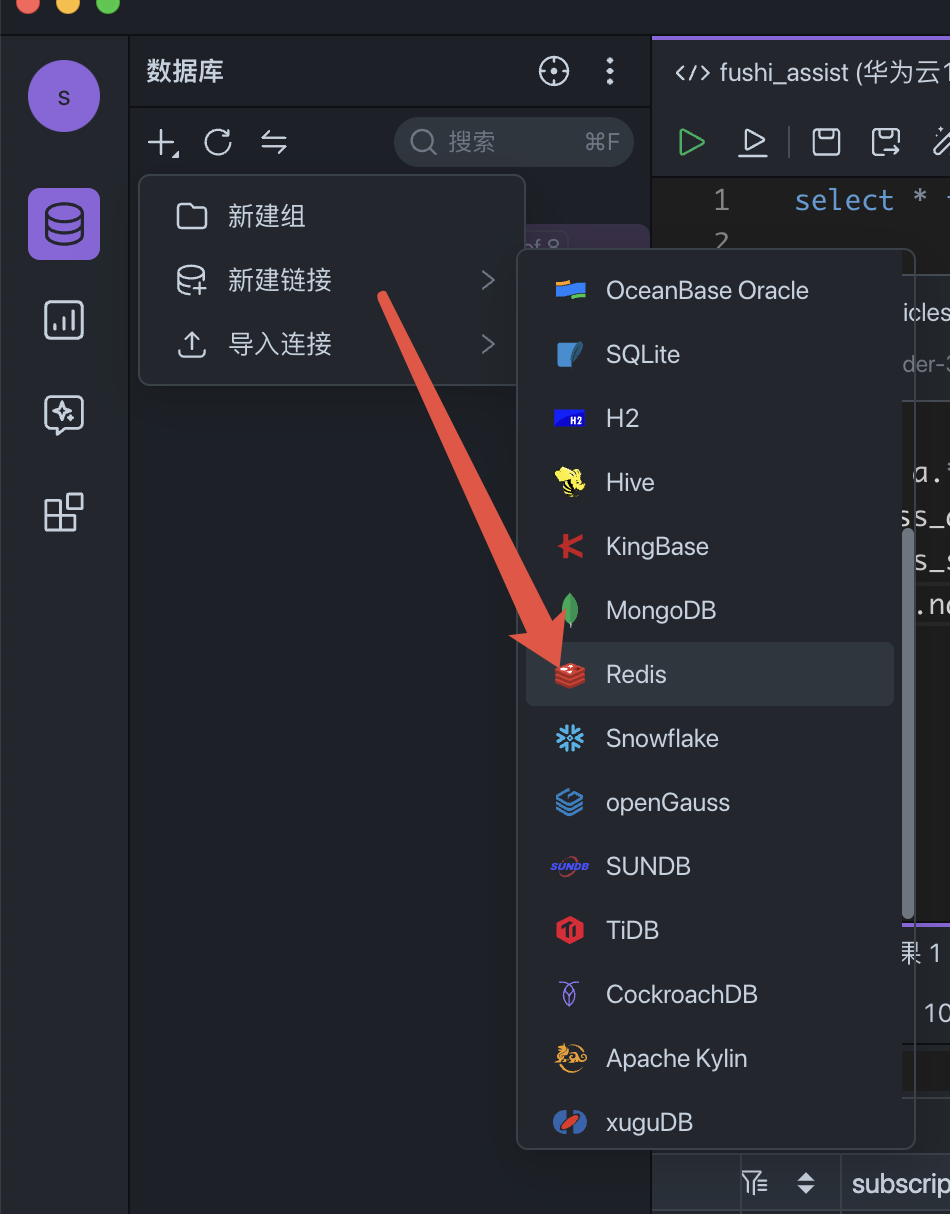The height and width of the screenshot is (1214, 950).
Task: Select OceanBase Oracle from the database list
Action: point(710,290)
